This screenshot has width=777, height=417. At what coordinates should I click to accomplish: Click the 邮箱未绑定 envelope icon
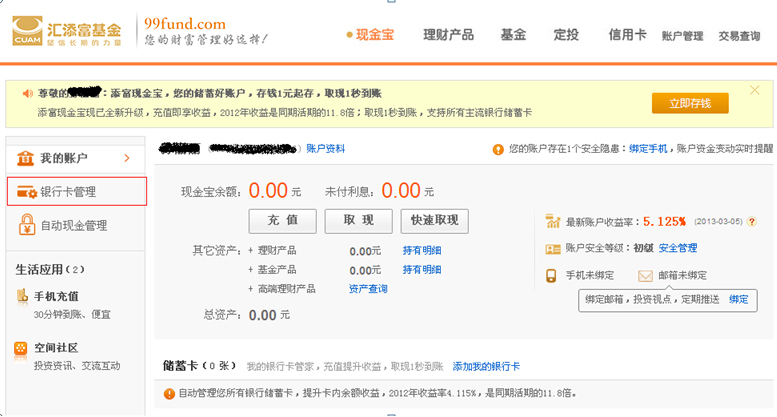[645, 275]
